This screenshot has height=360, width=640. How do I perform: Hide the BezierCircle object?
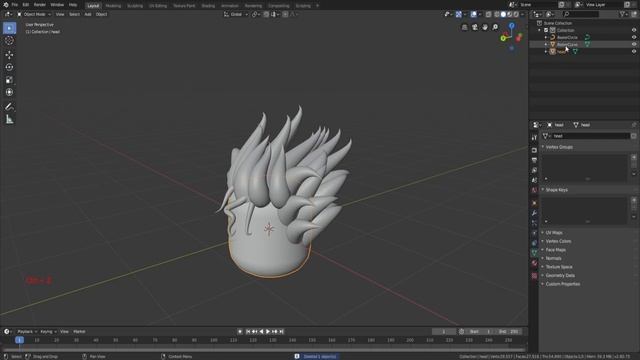(634, 37)
